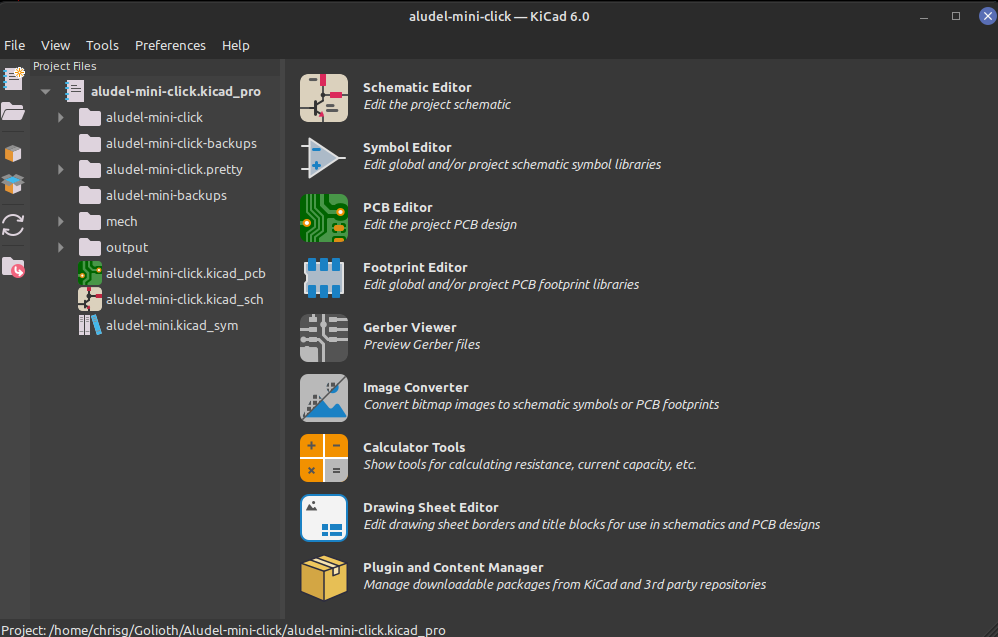Click the New Project icon in left toolbar

[x=13, y=79]
